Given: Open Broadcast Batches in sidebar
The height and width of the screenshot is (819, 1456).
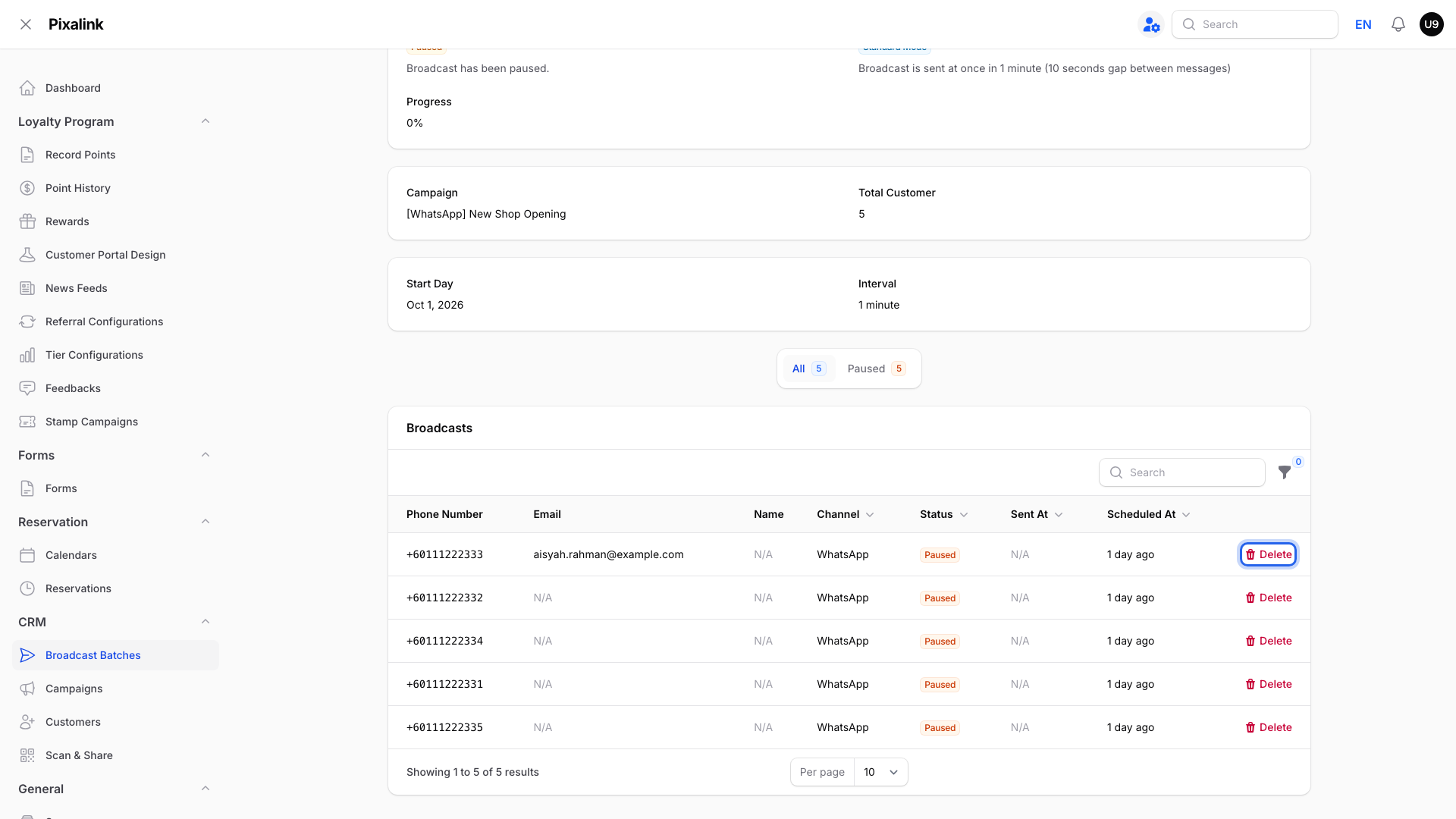Looking at the screenshot, I should [115, 655].
